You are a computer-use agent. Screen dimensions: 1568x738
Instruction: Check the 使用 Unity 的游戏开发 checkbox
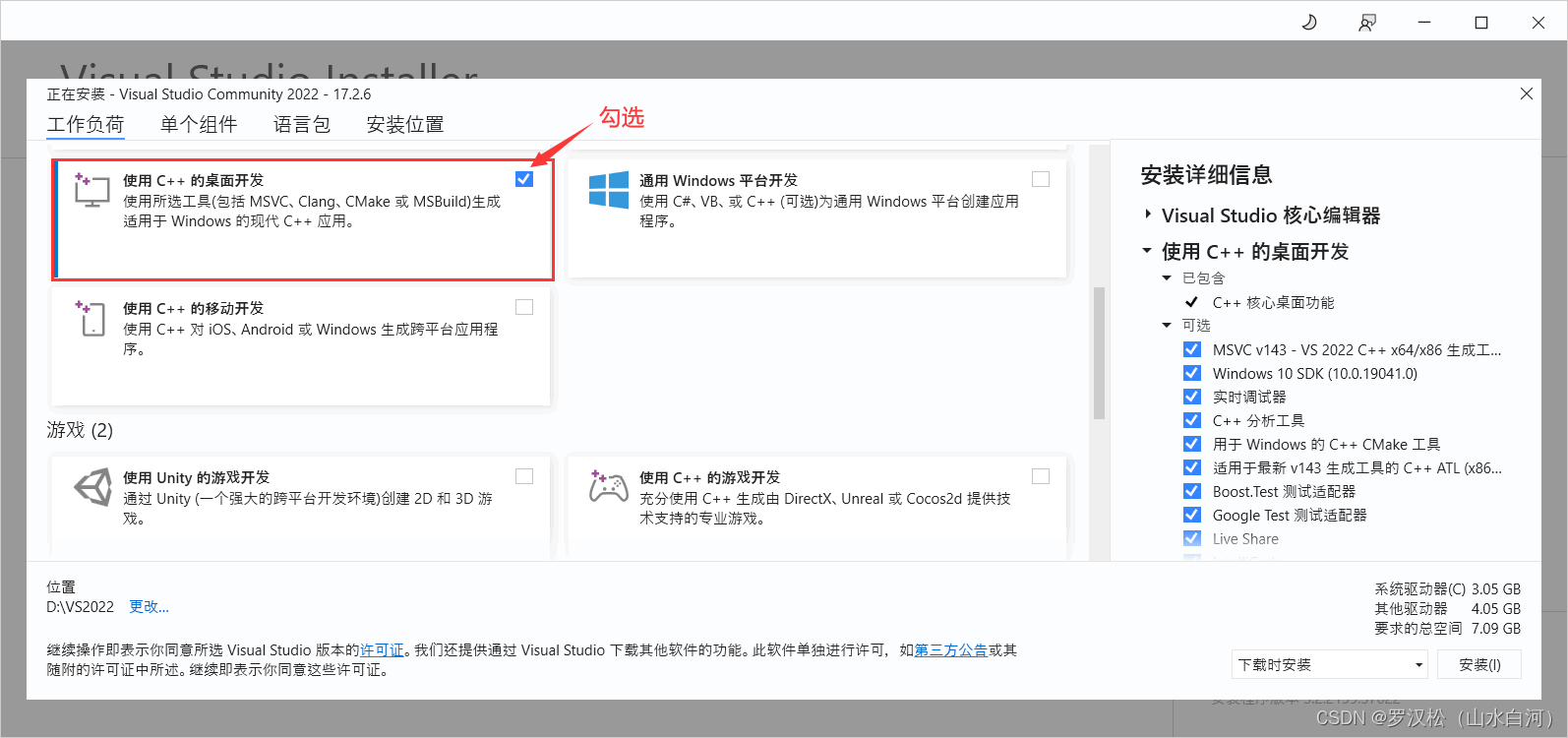tap(524, 476)
